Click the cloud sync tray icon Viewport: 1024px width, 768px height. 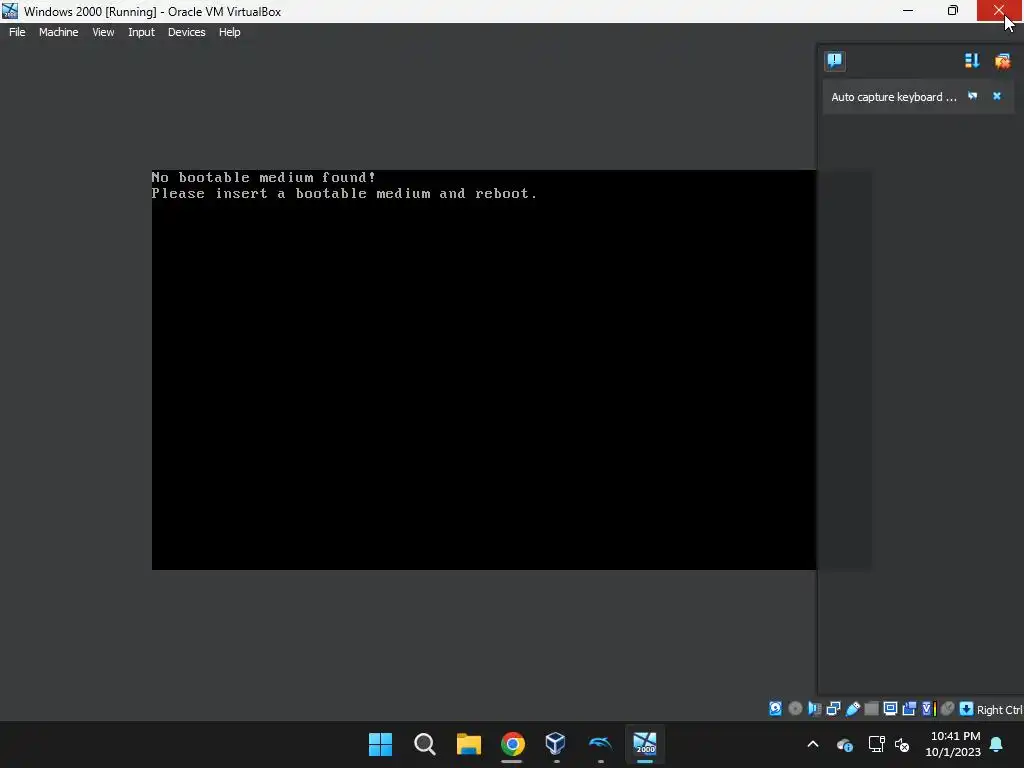pyautogui.click(x=844, y=744)
